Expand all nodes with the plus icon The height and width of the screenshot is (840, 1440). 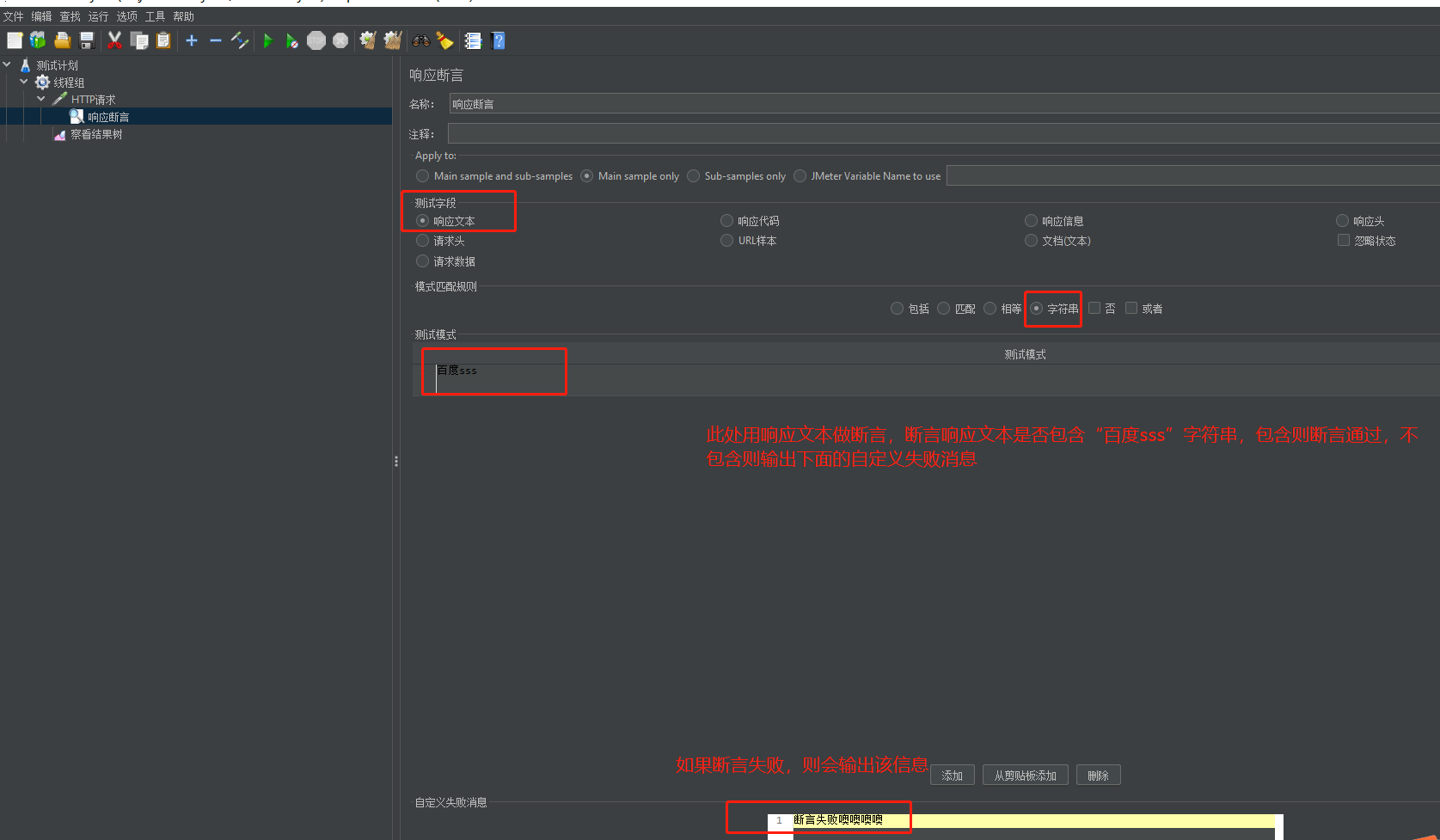tap(192, 40)
